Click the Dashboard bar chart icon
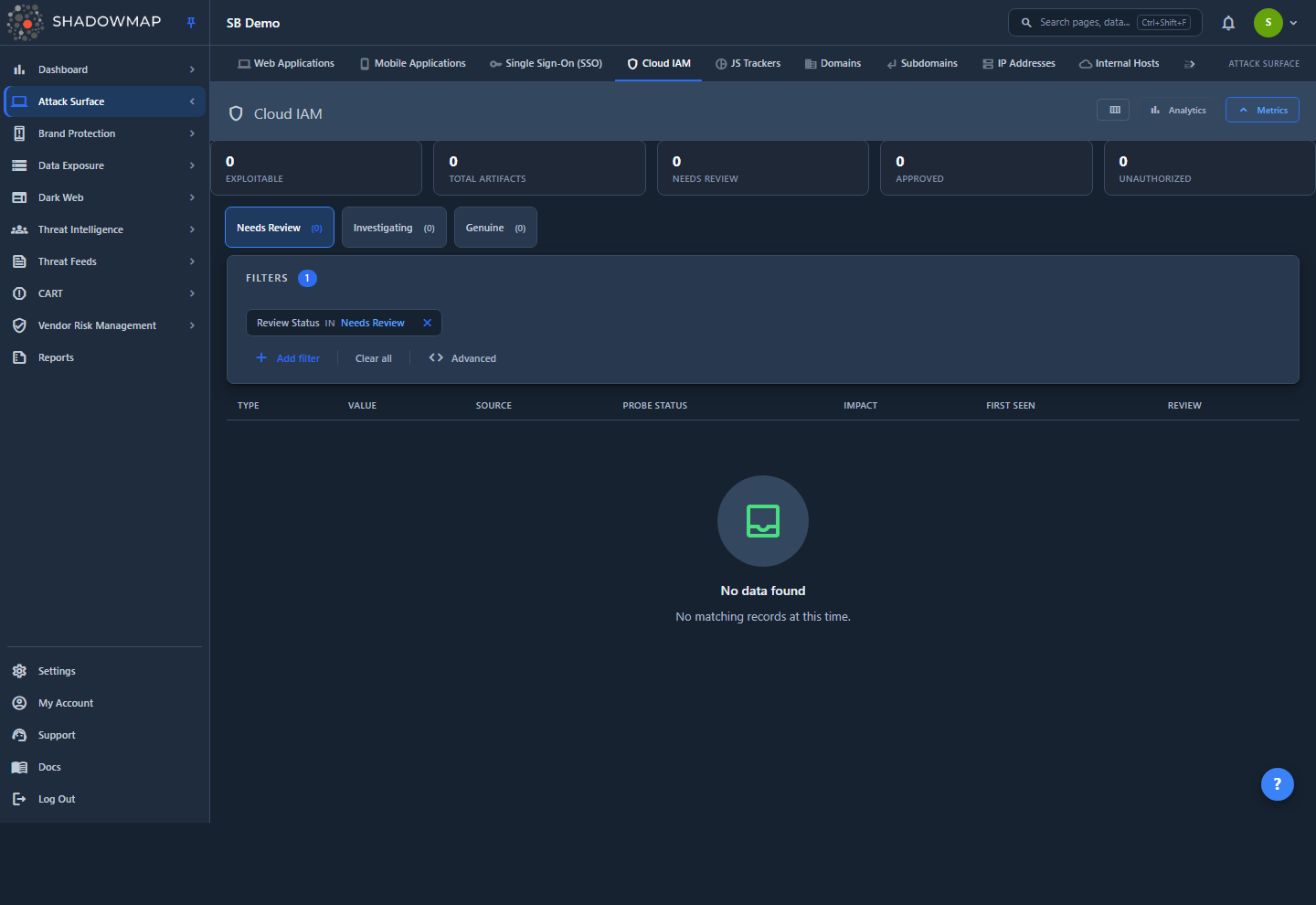 click(19, 69)
